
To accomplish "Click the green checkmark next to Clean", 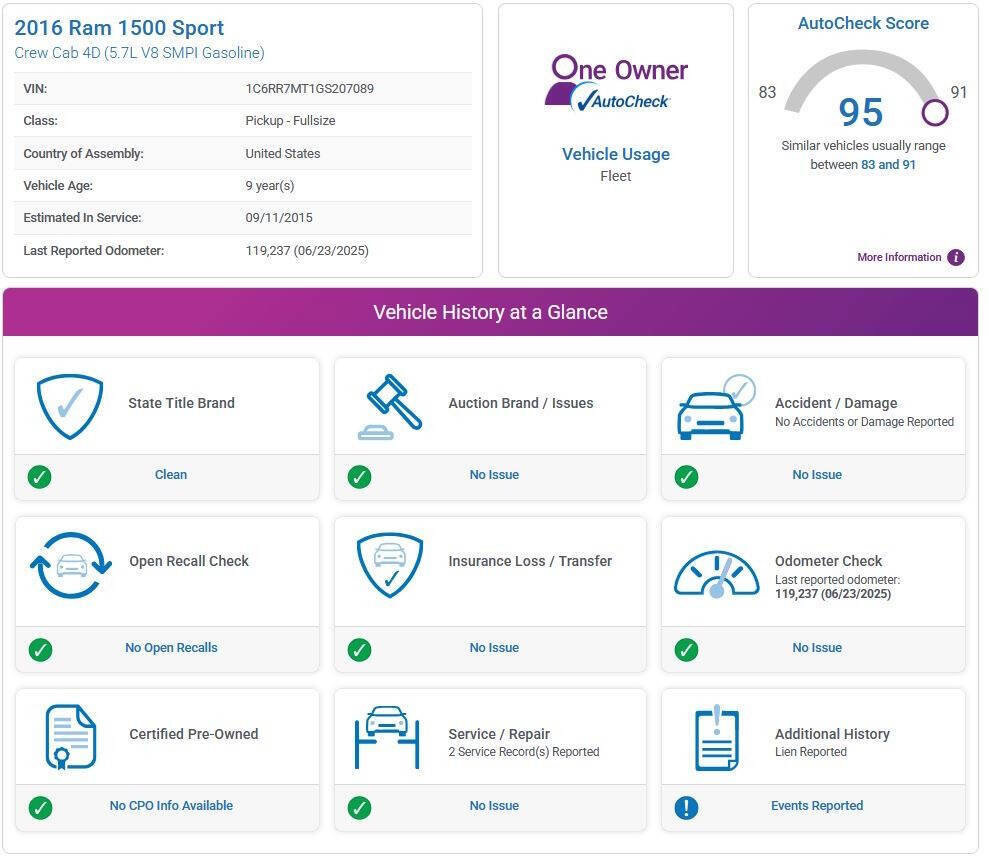I will [40, 477].
